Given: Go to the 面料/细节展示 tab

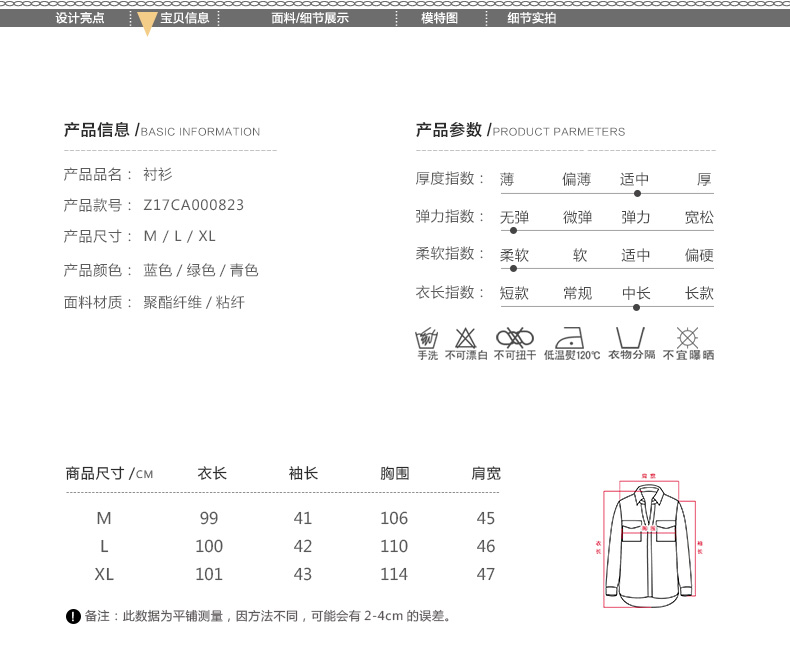Looking at the screenshot, I should (x=310, y=18).
